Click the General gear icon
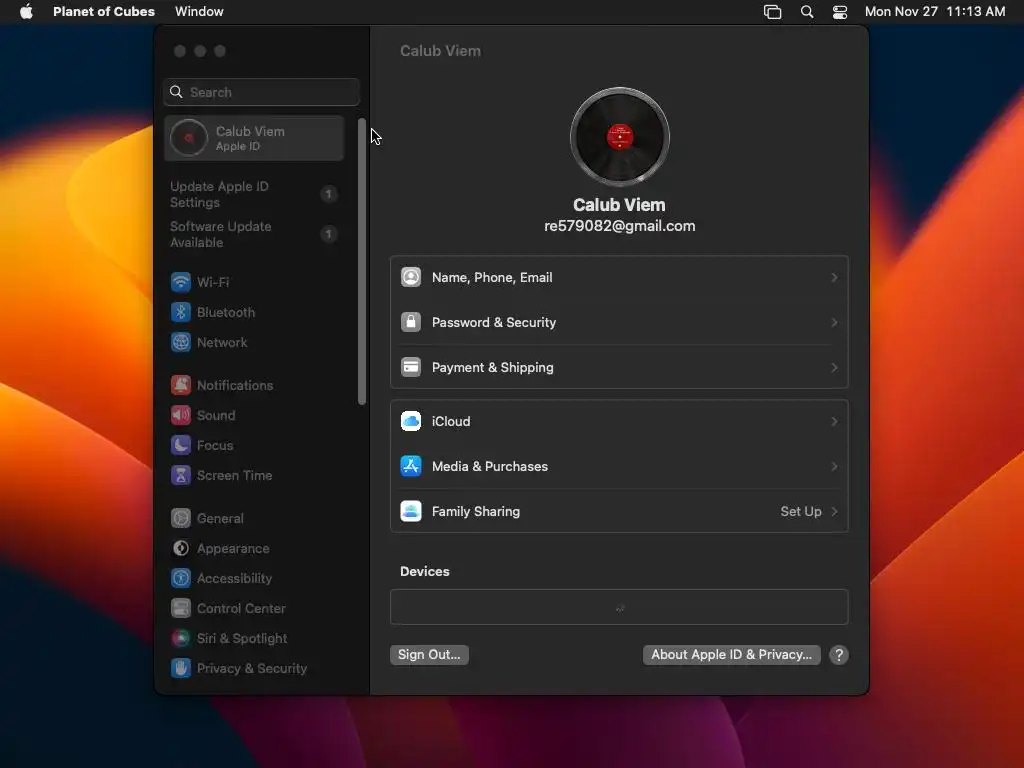This screenshot has width=1024, height=768. click(181, 519)
